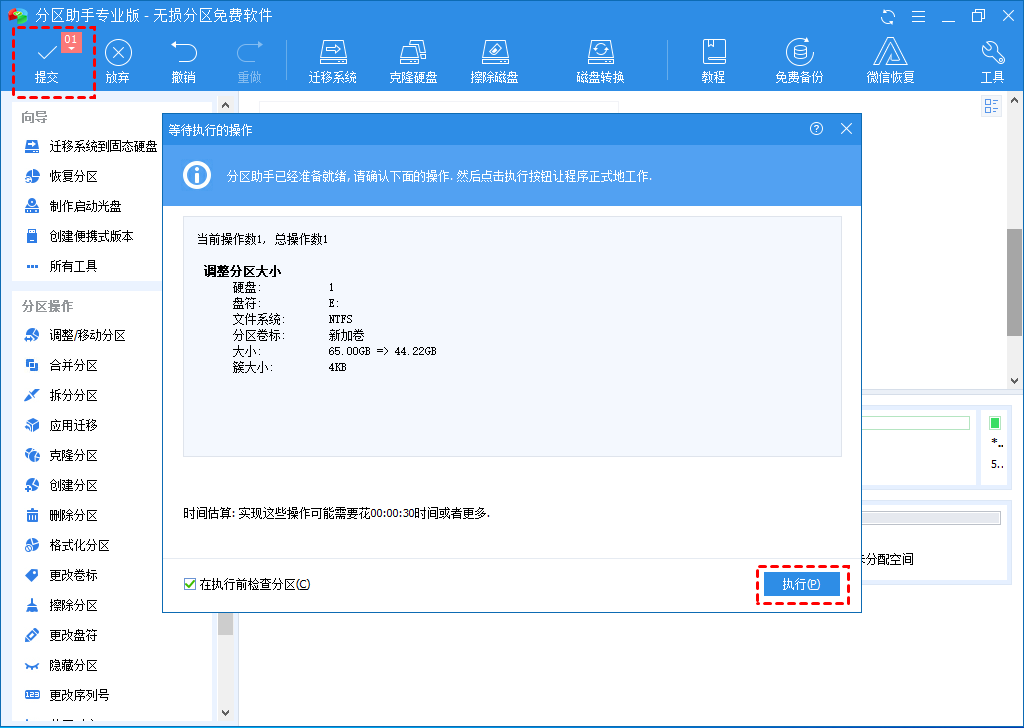Click the 放弃 (Discard) toolbar icon
This screenshot has height=728, width=1024.
click(x=118, y=62)
